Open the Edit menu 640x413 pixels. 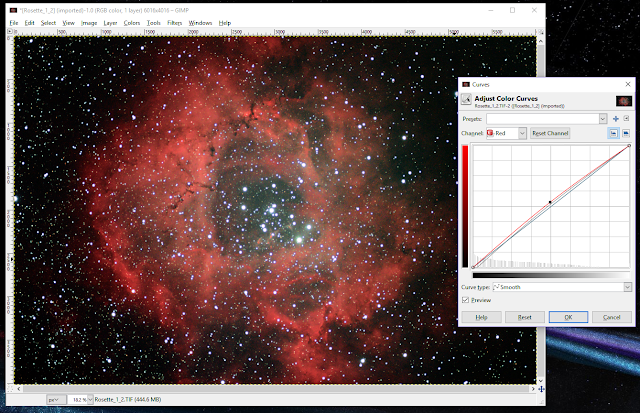pyautogui.click(x=29, y=23)
